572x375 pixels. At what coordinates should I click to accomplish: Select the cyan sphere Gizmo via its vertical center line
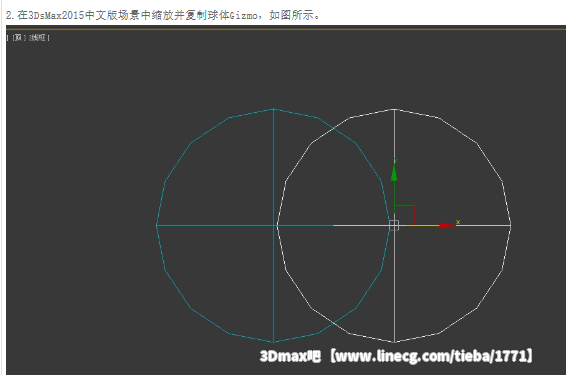click(274, 225)
